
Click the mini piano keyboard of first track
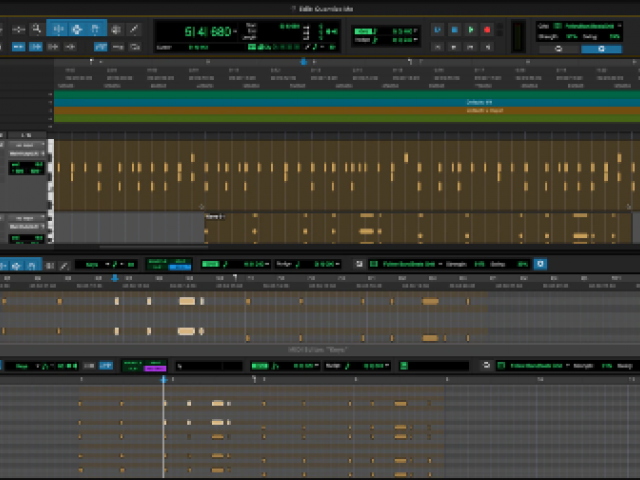tap(51, 175)
